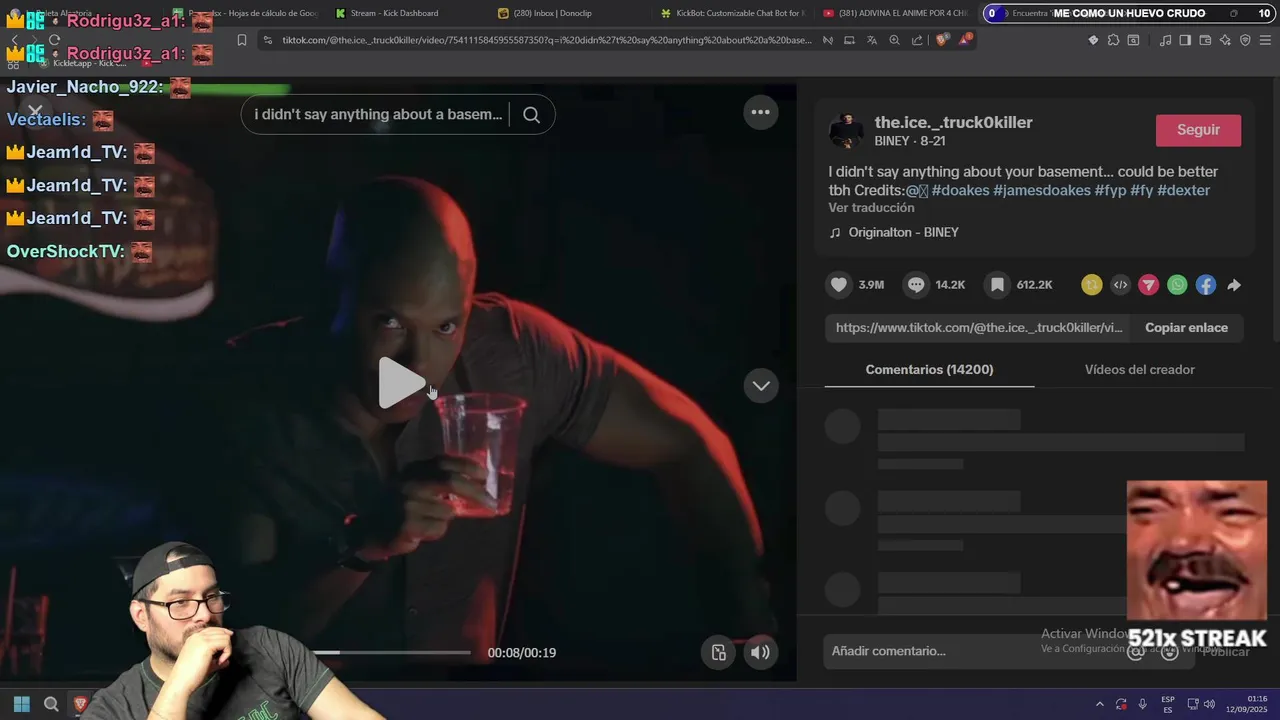Click the share page icon in the address bar
Screen dimensions: 1280x720
point(917,40)
